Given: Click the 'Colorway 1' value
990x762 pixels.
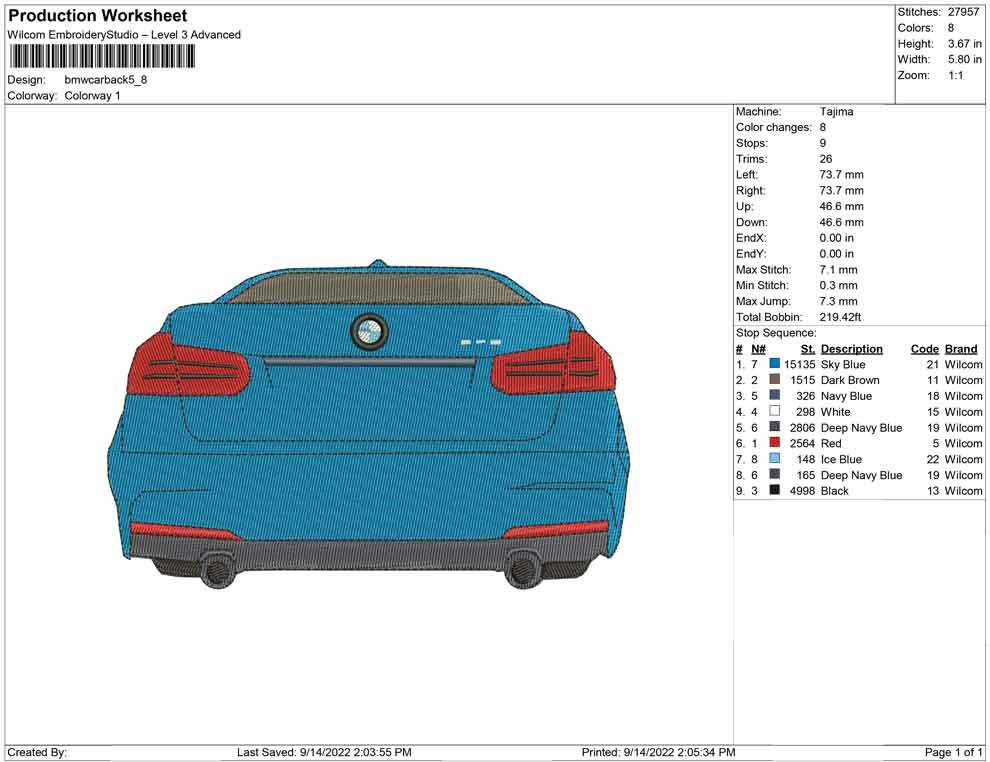Looking at the screenshot, I should pos(92,96).
